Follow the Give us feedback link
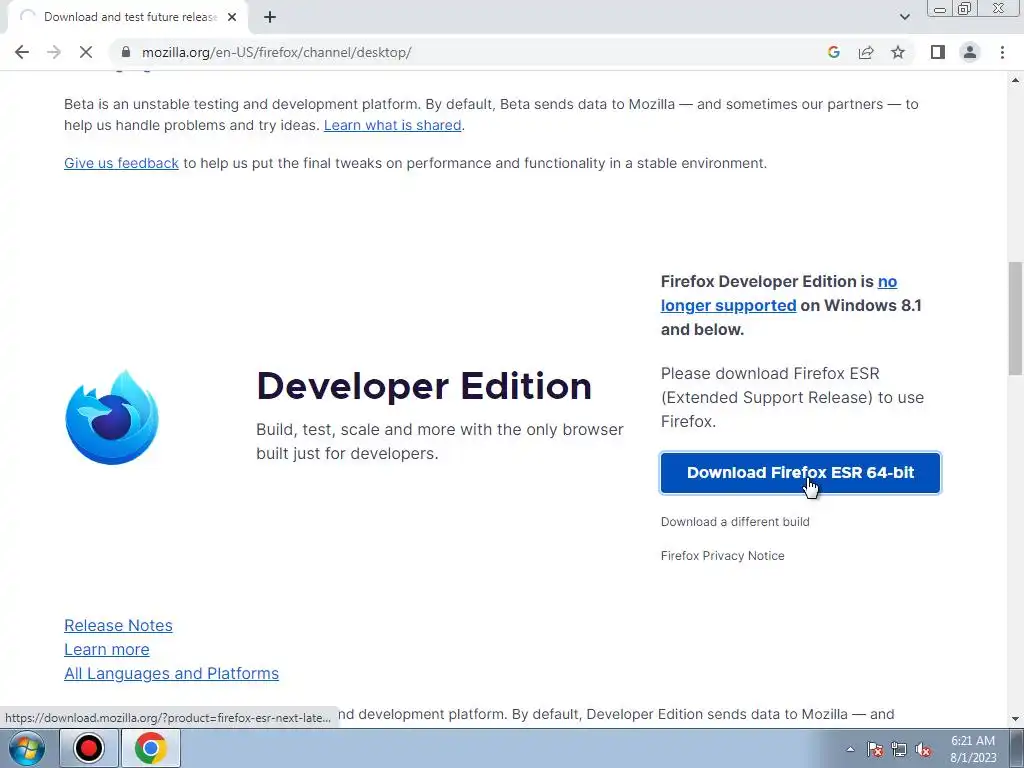The image size is (1024, 768). click(x=121, y=163)
